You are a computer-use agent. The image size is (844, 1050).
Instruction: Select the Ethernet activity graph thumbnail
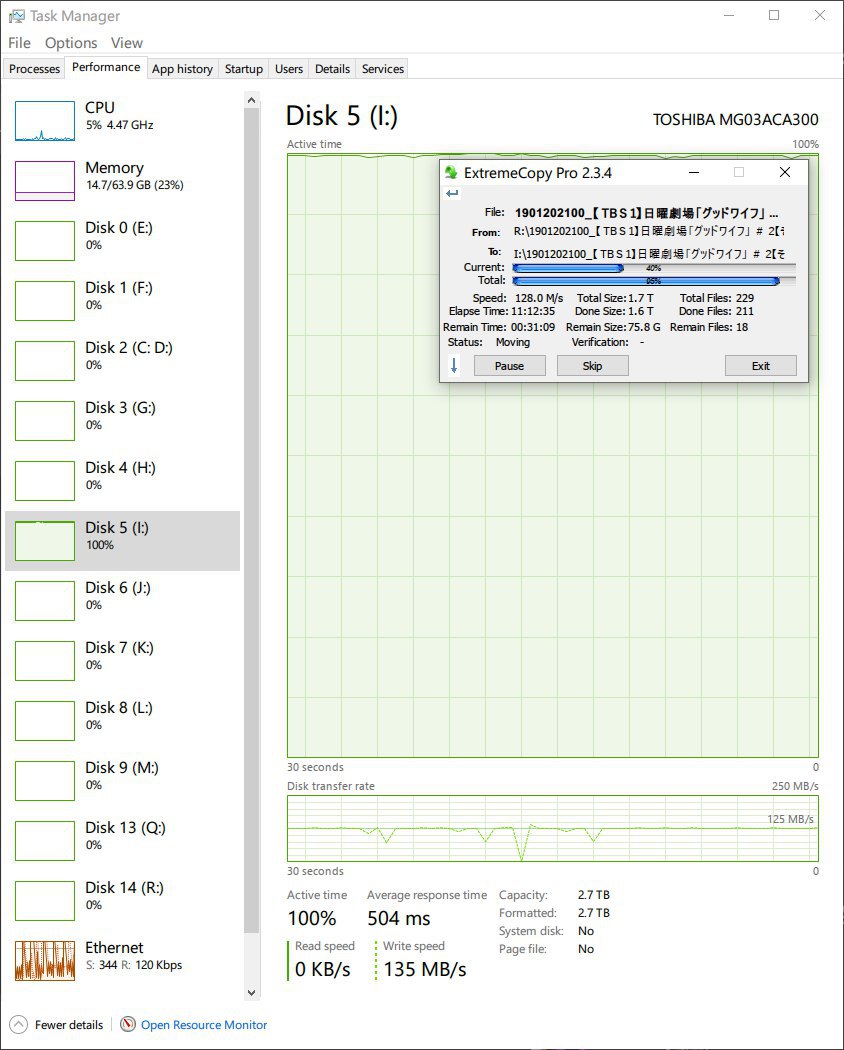(x=45, y=961)
